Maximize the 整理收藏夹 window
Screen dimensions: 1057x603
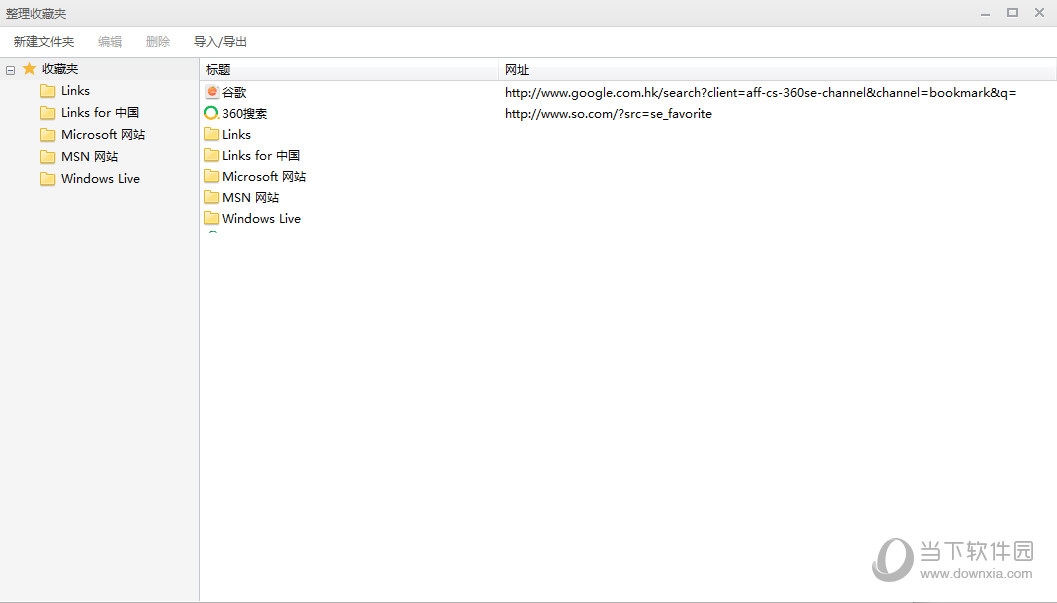[1012, 12]
